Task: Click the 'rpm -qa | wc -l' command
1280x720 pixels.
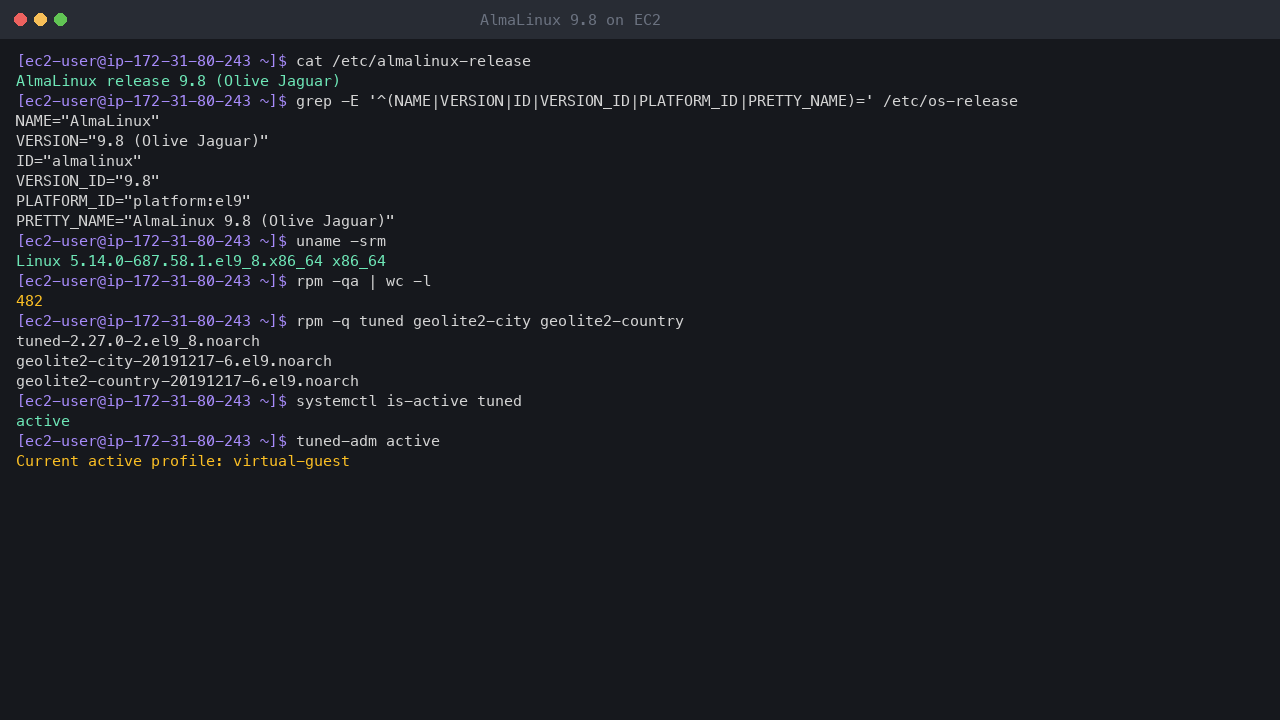Action: [364, 281]
